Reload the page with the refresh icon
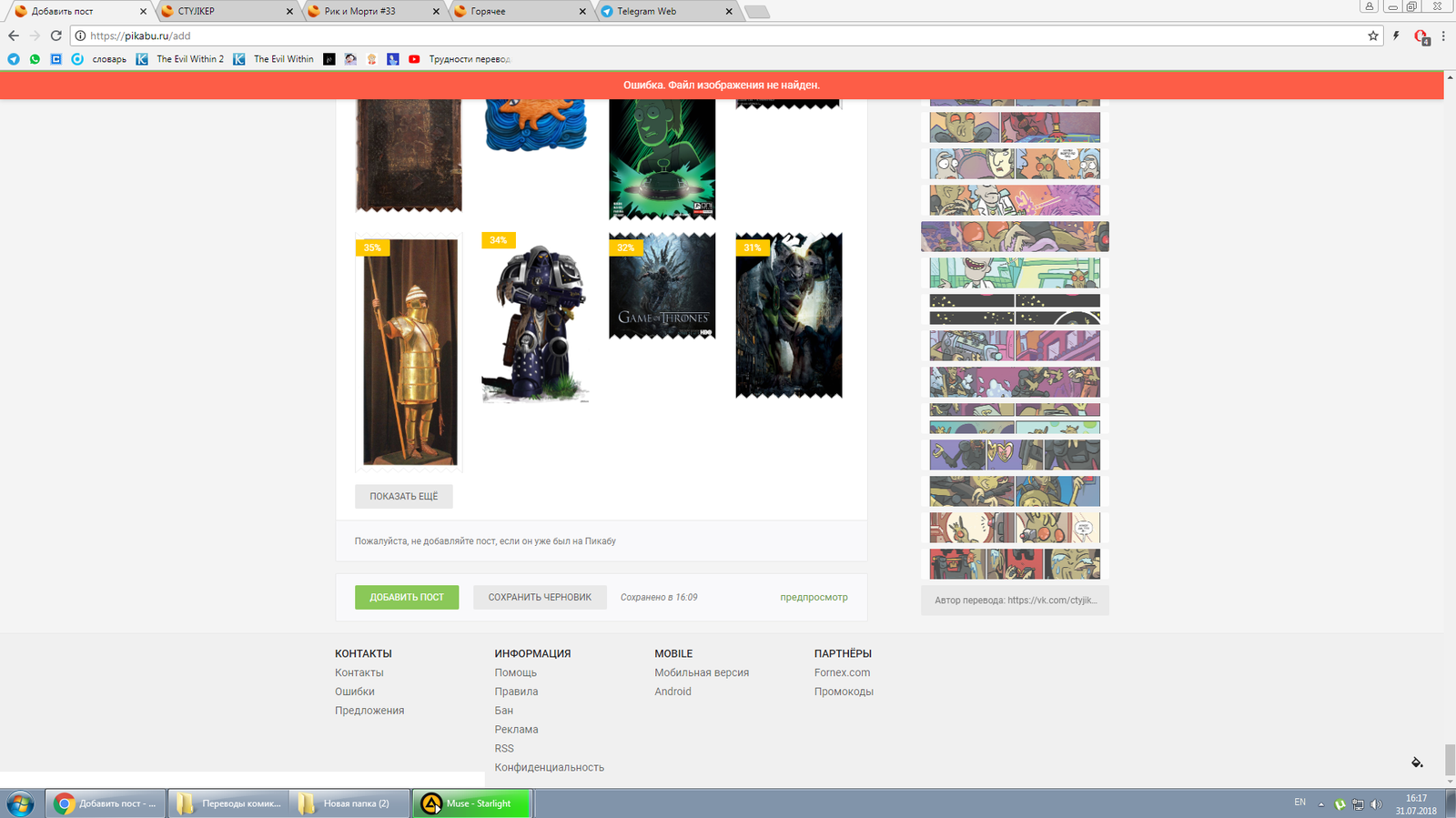Viewport: 1456px width, 818px height. click(x=56, y=35)
